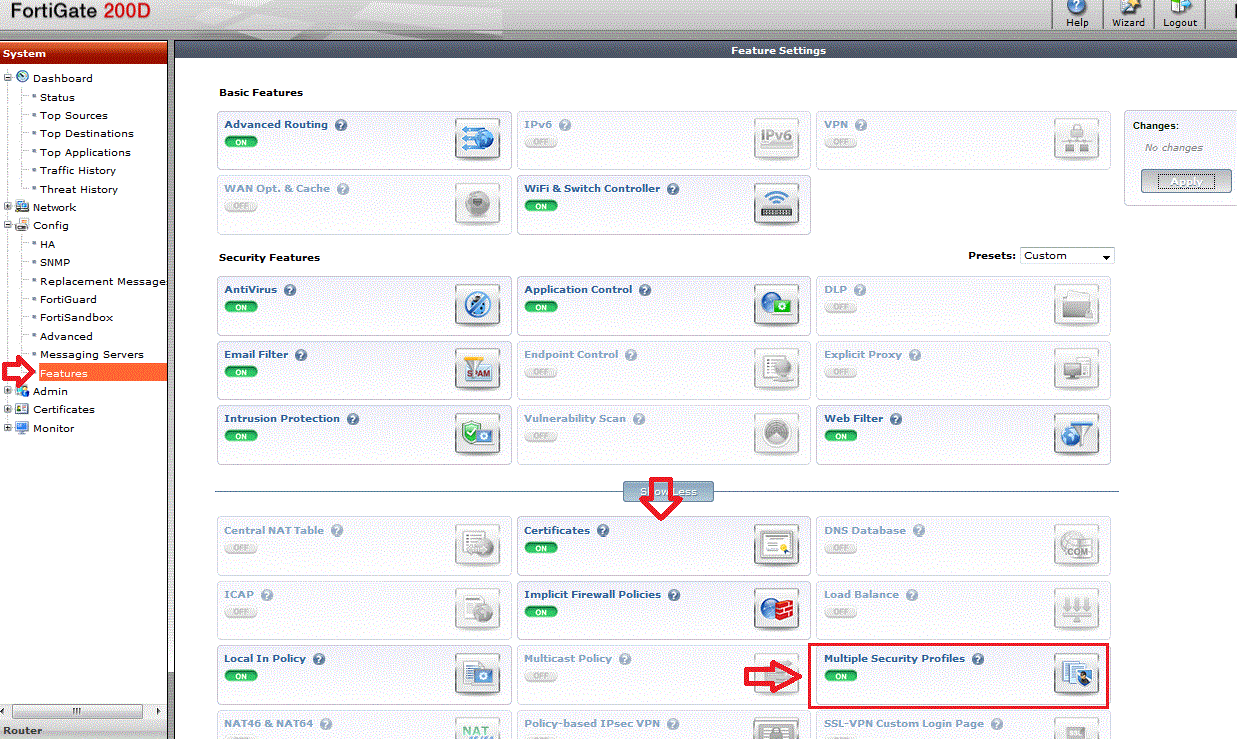Open help for Web Filter
The height and width of the screenshot is (739, 1237).
896,419
